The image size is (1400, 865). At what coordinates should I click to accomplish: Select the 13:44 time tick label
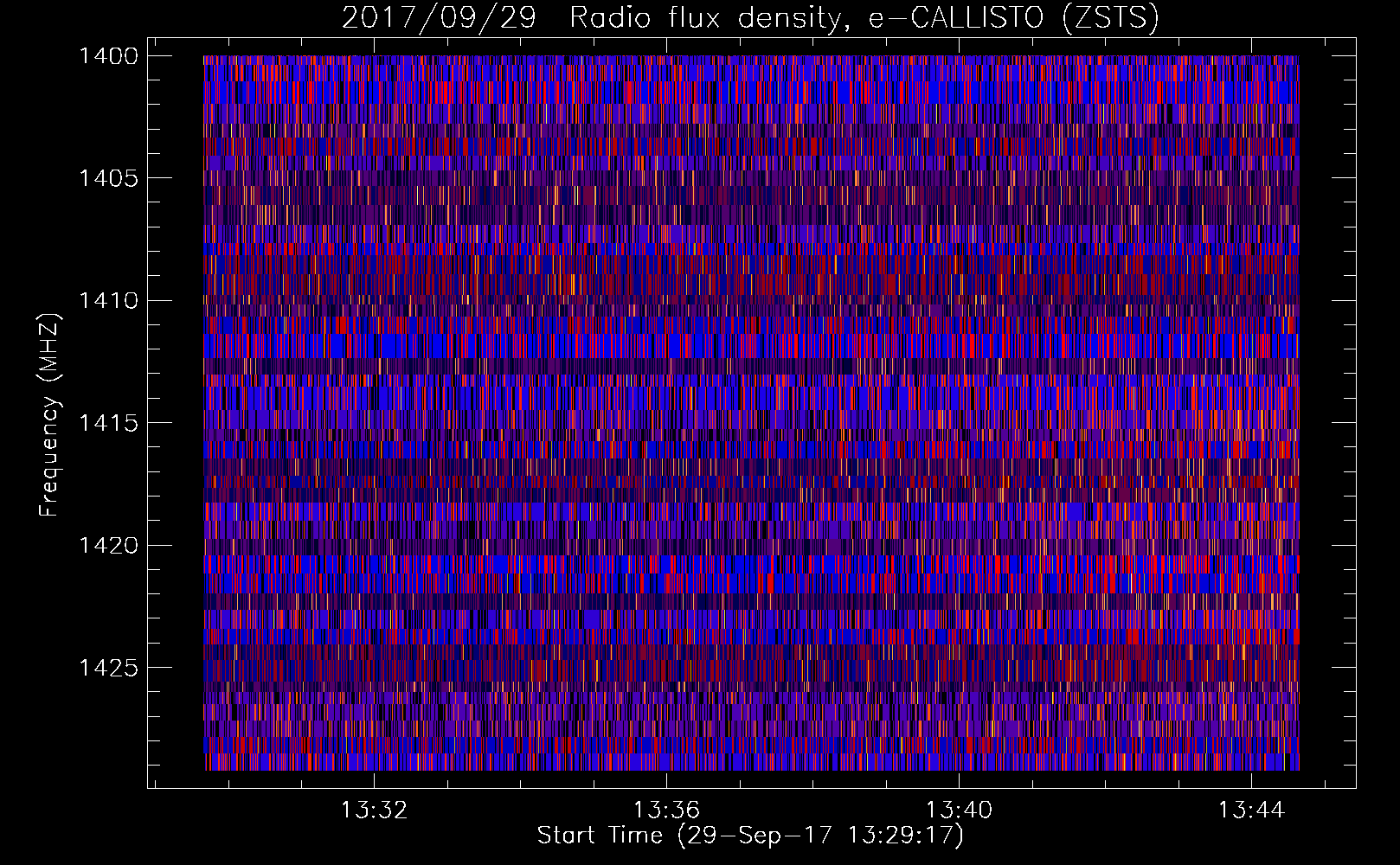click(x=1251, y=811)
